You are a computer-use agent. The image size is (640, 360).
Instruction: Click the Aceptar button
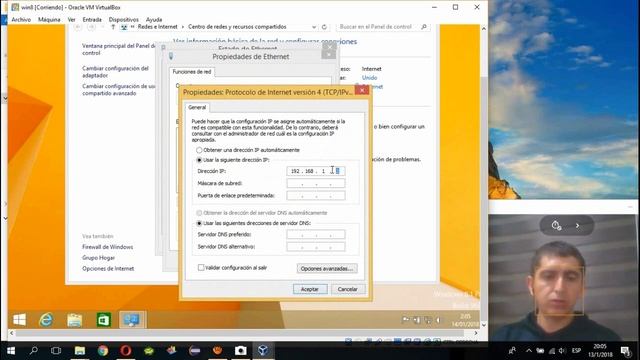(310, 289)
